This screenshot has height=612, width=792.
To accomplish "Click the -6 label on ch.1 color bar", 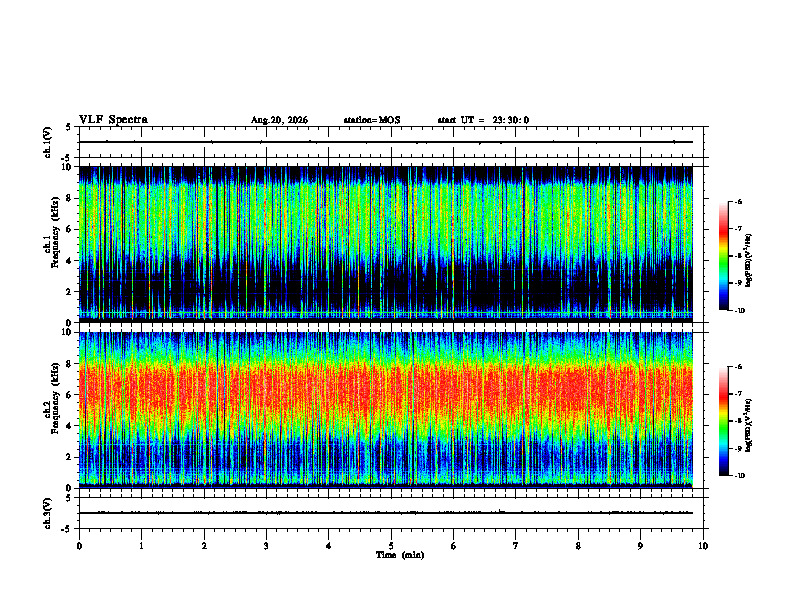I will (738, 202).
